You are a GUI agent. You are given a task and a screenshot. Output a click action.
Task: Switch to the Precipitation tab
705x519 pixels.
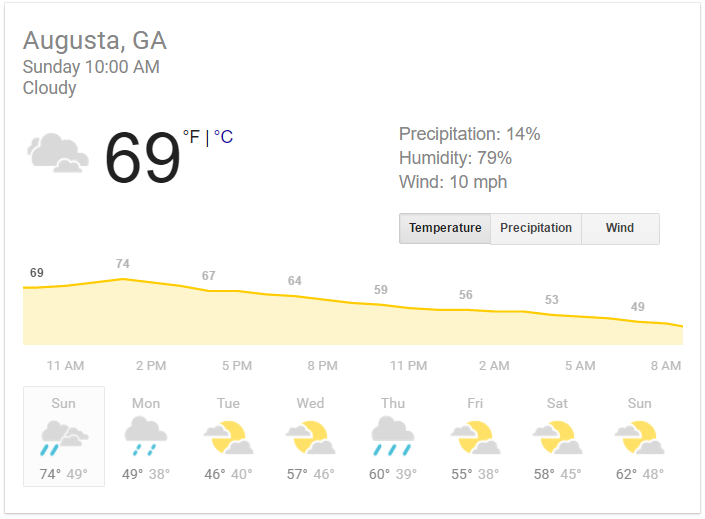(536, 228)
